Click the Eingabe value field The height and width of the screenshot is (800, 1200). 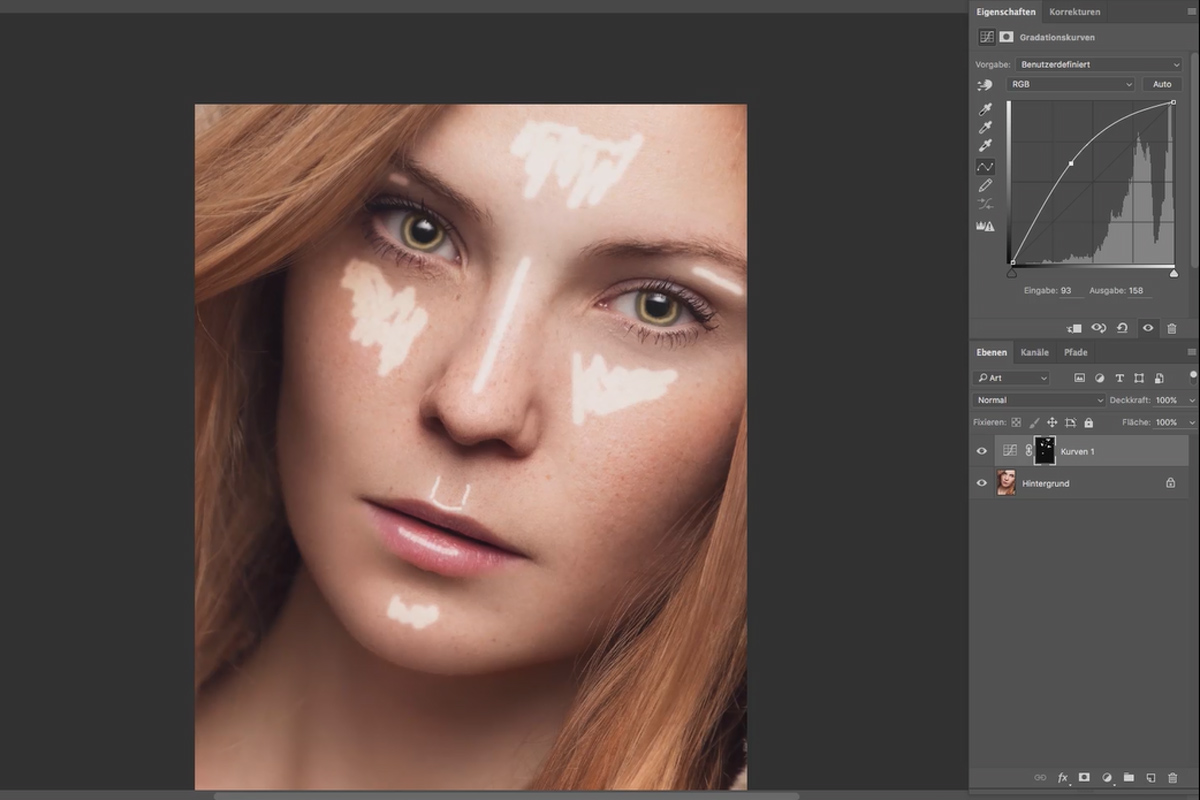click(1072, 291)
